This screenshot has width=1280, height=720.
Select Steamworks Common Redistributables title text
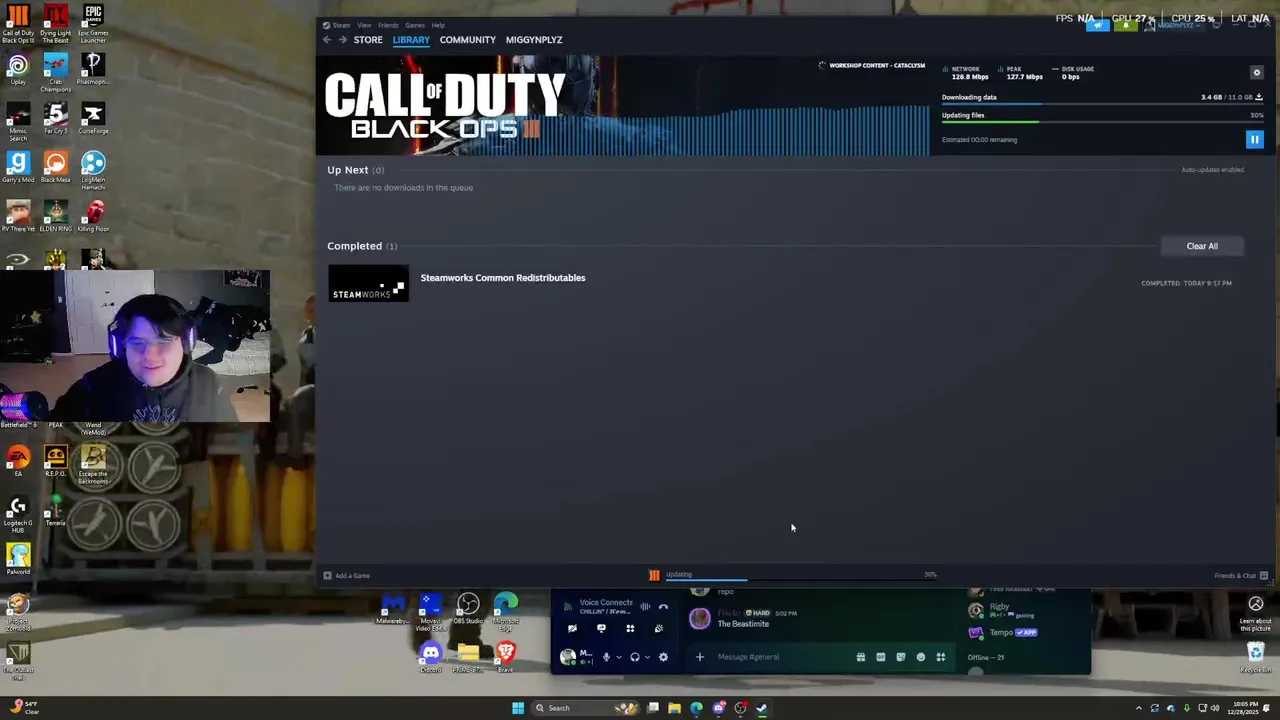click(x=503, y=278)
